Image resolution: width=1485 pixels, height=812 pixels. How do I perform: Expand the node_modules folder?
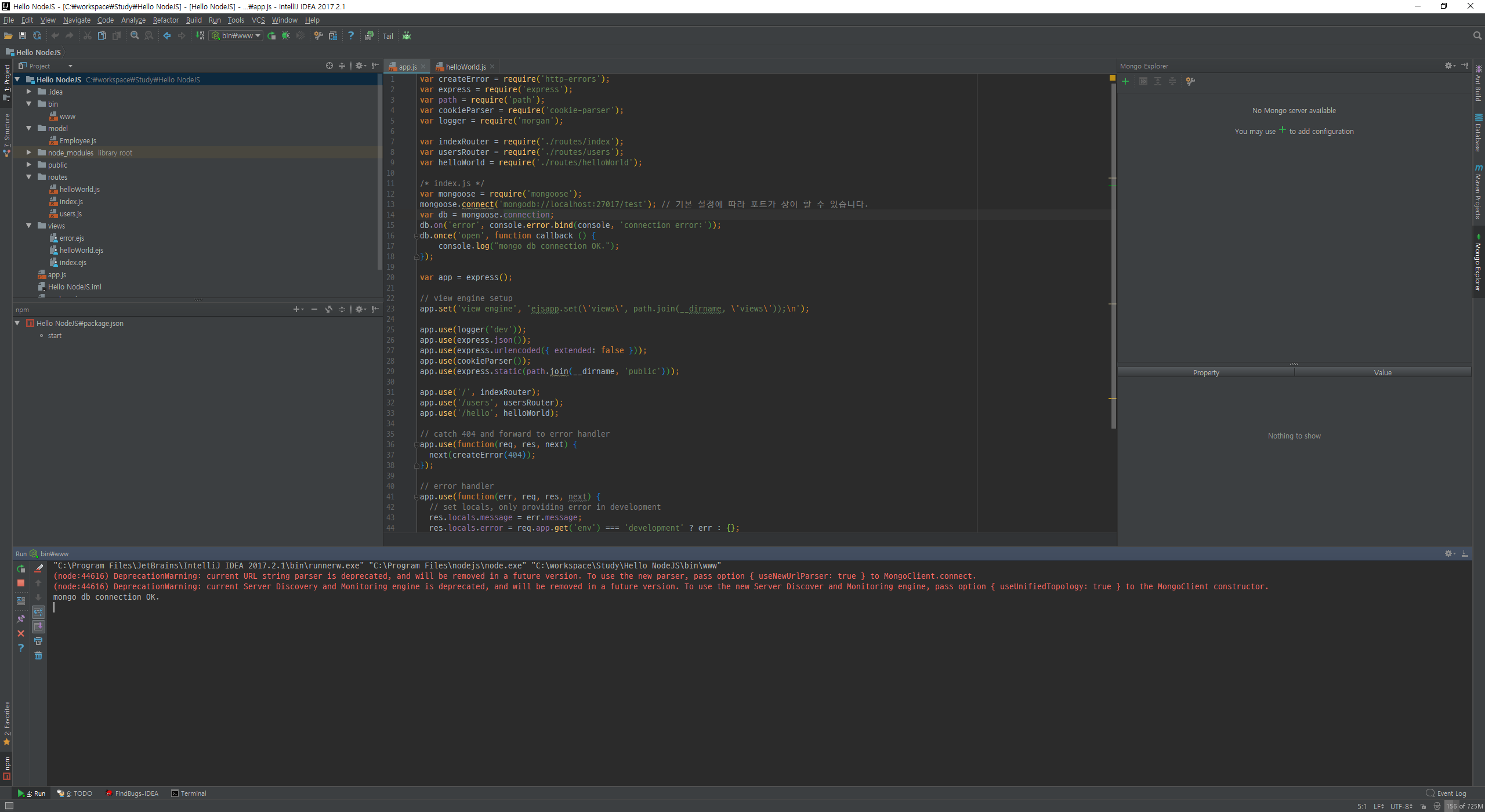pyautogui.click(x=28, y=153)
